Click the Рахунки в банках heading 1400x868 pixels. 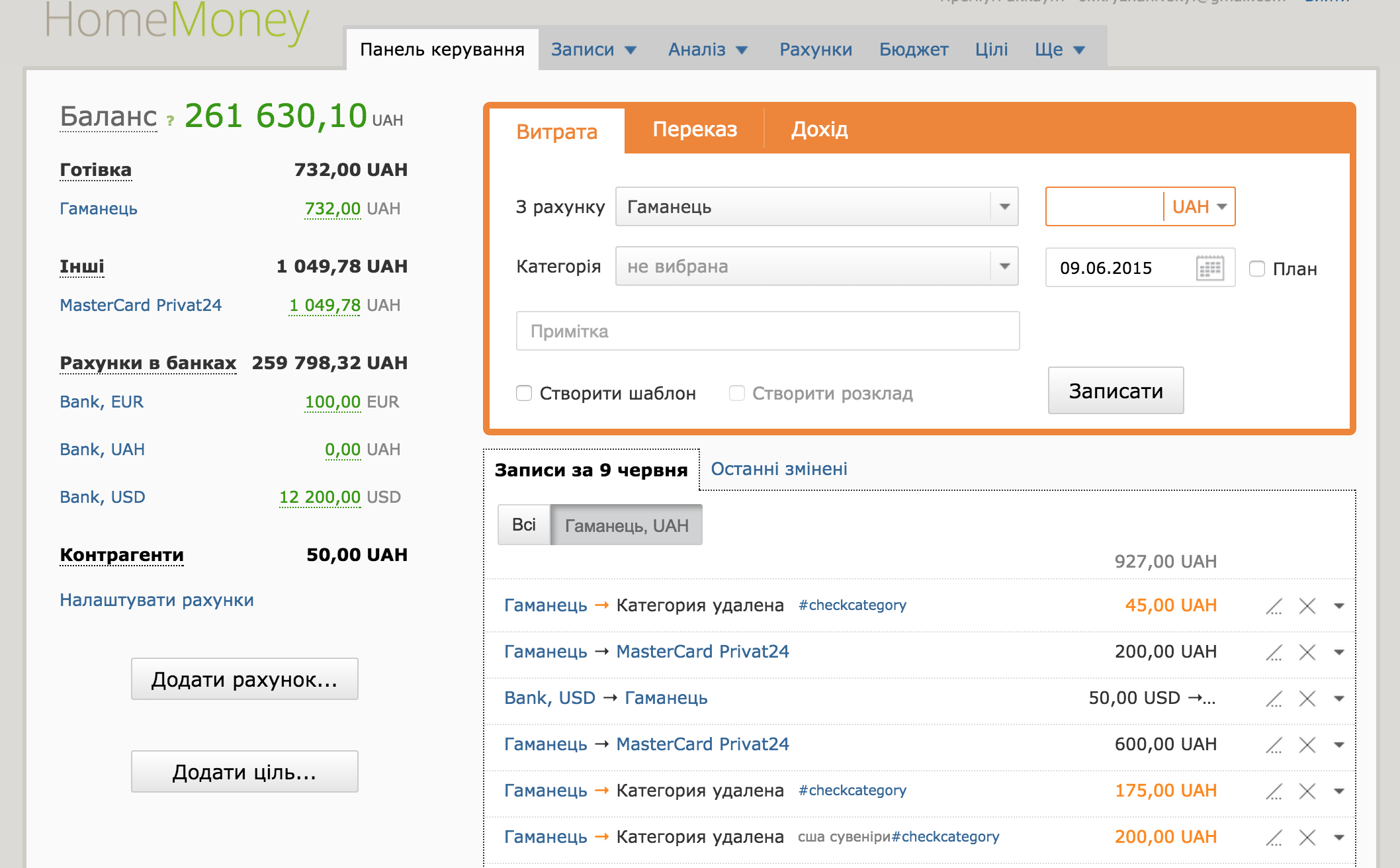148,363
